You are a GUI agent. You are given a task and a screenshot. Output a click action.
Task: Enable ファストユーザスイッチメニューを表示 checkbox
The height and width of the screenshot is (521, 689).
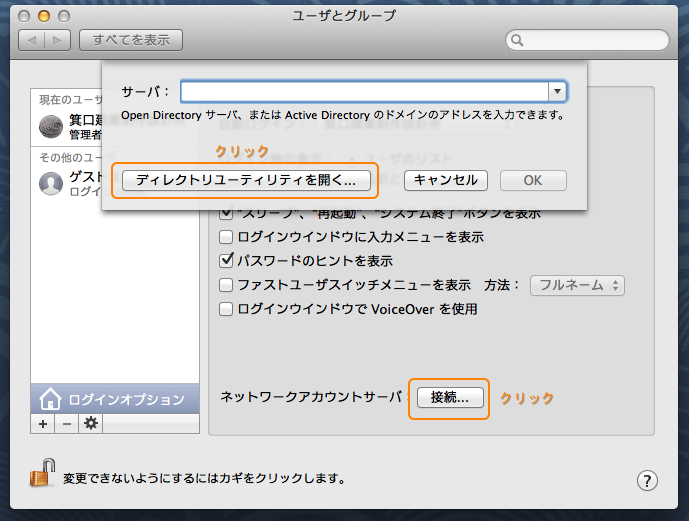point(226,285)
